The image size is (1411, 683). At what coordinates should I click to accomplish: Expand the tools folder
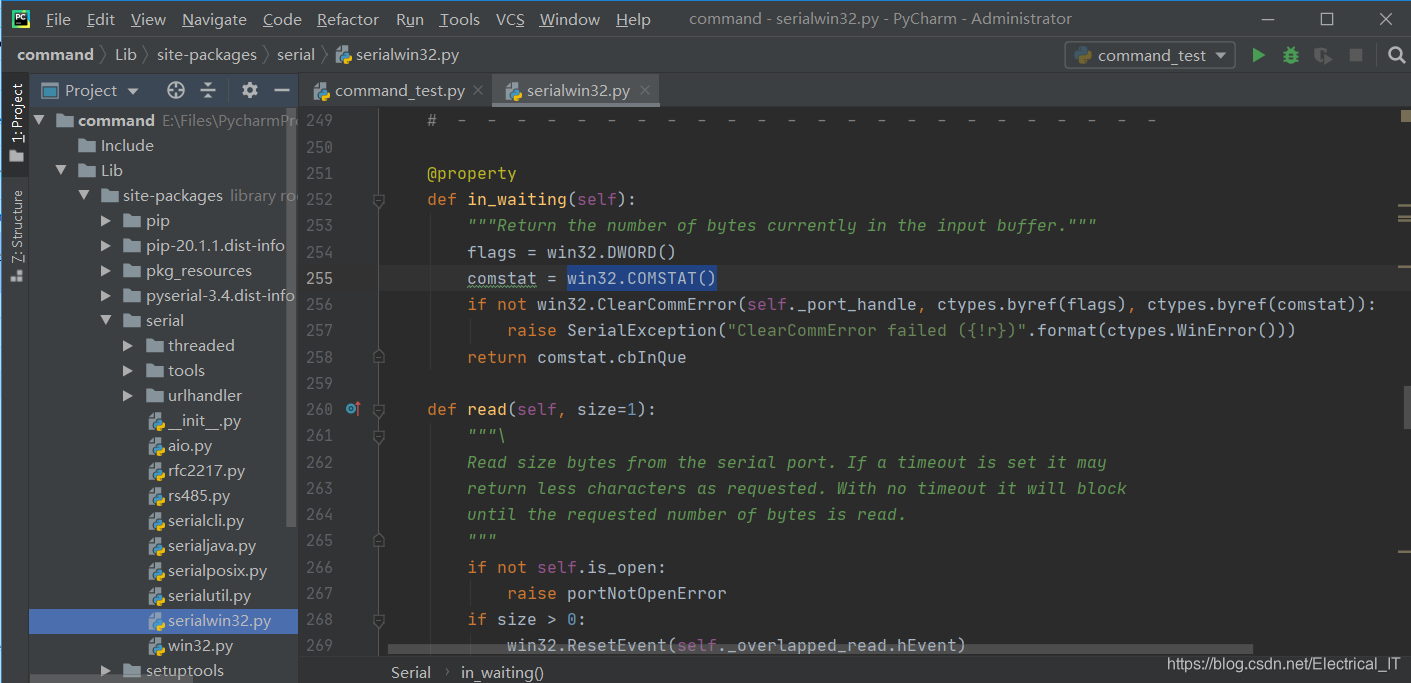(128, 371)
